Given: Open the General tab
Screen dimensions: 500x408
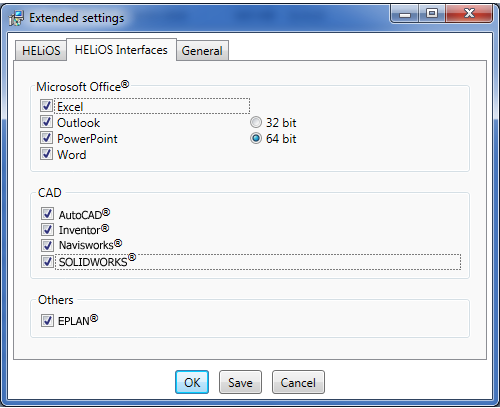Looking at the screenshot, I should pyautogui.click(x=202, y=51).
